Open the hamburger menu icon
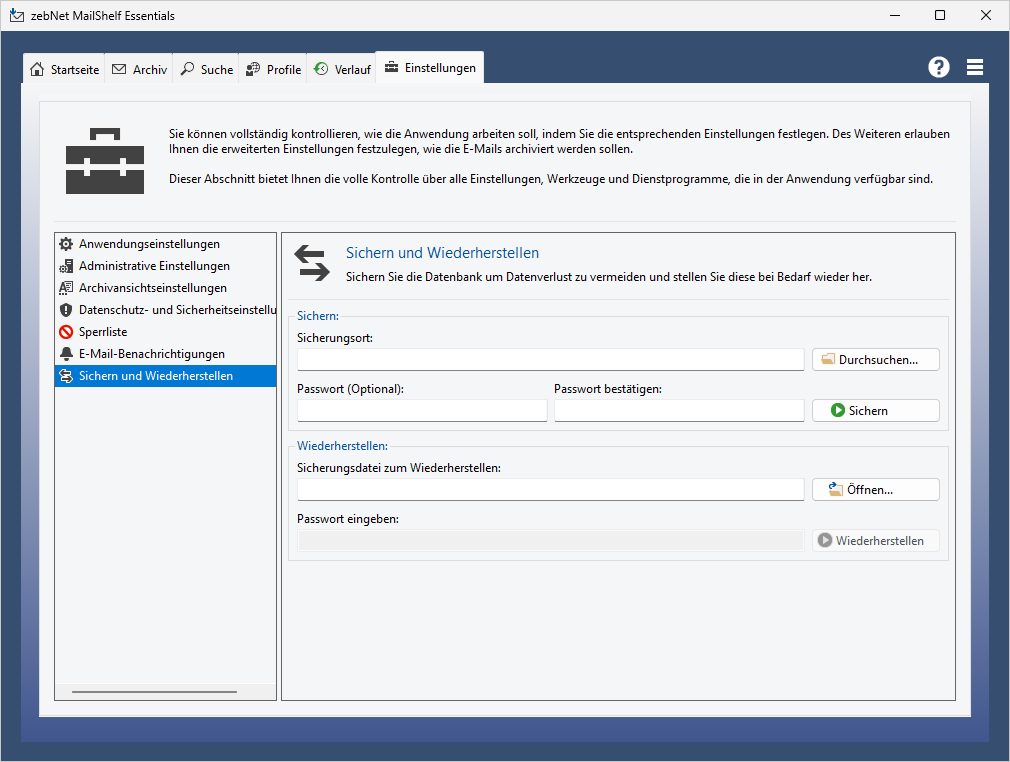The width and height of the screenshot is (1010, 762). pyautogui.click(x=975, y=67)
